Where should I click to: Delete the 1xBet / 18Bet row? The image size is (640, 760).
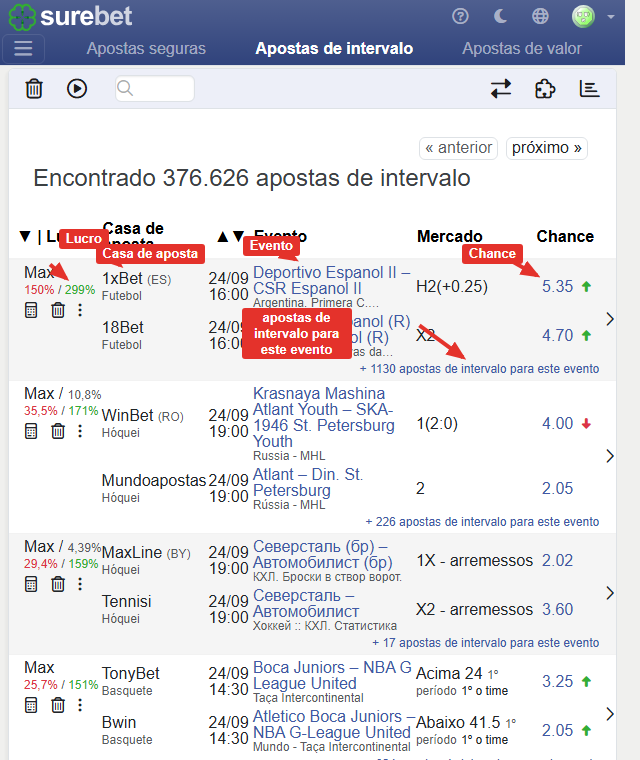pos(58,310)
